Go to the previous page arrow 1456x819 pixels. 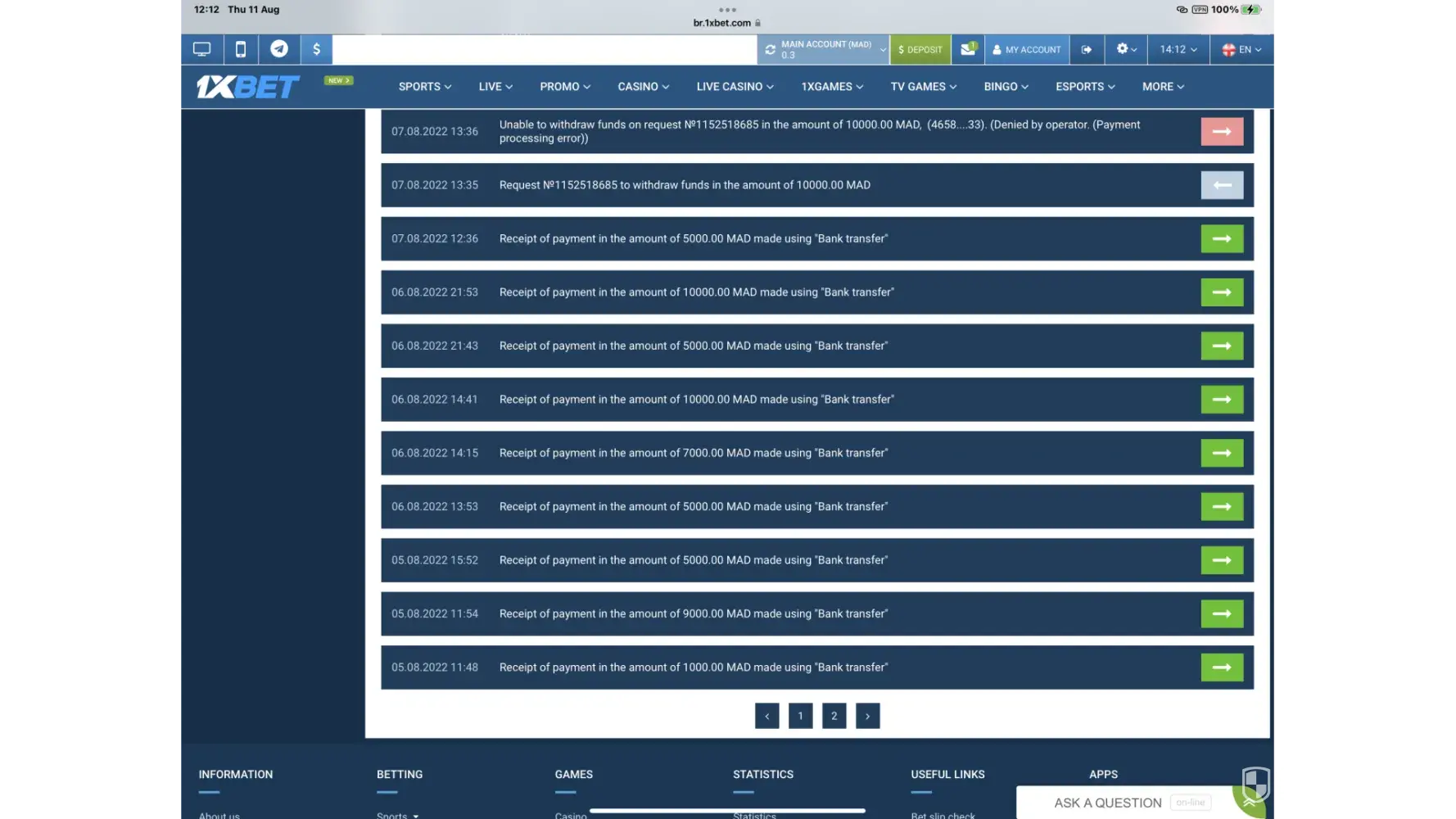click(766, 716)
